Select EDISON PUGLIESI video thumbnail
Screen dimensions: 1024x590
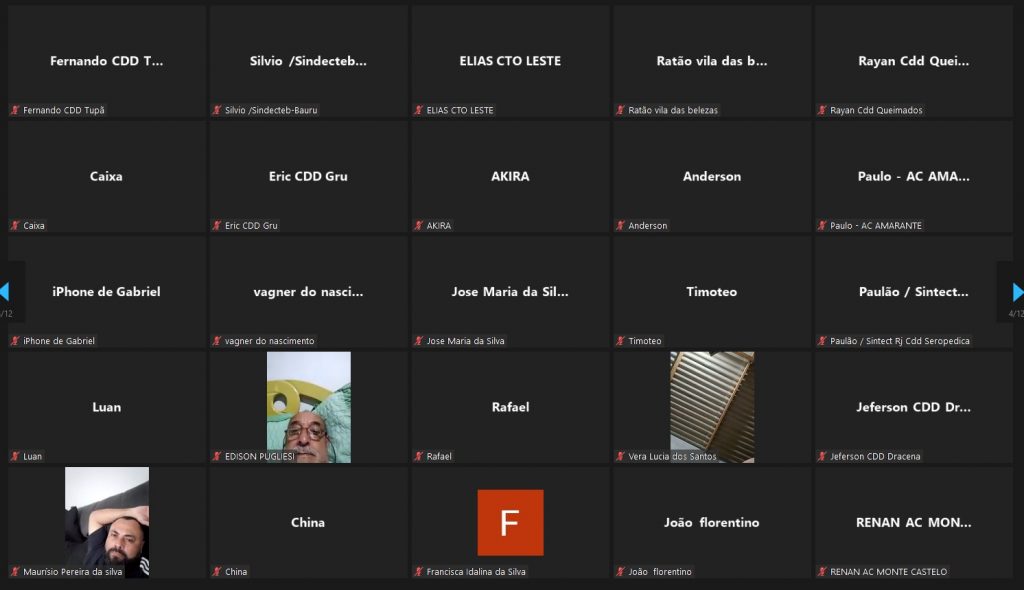pyautogui.click(x=309, y=407)
